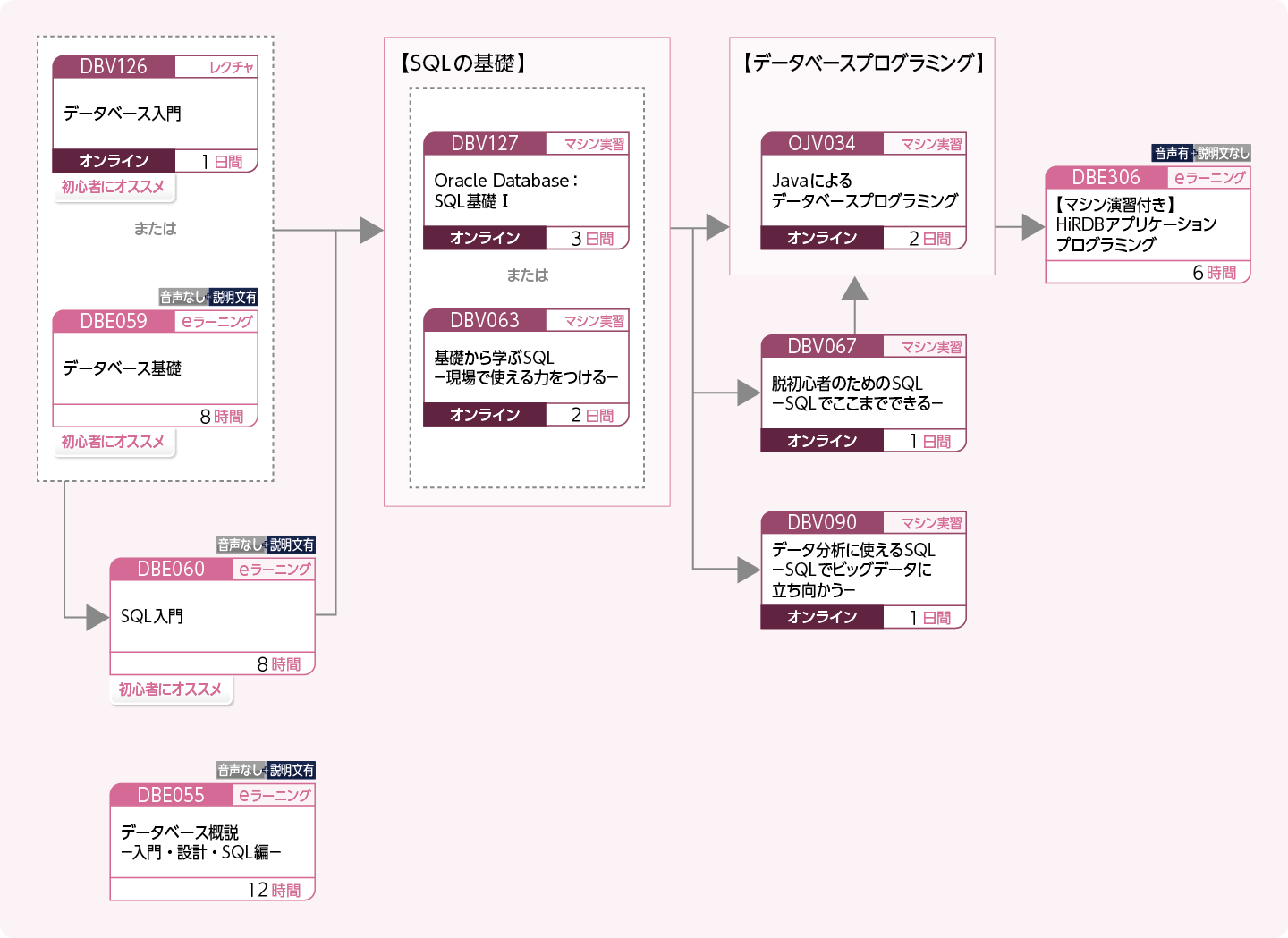Click the OJV034 course code header
Viewport: 1288px width, 938px height.
[822, 143]
